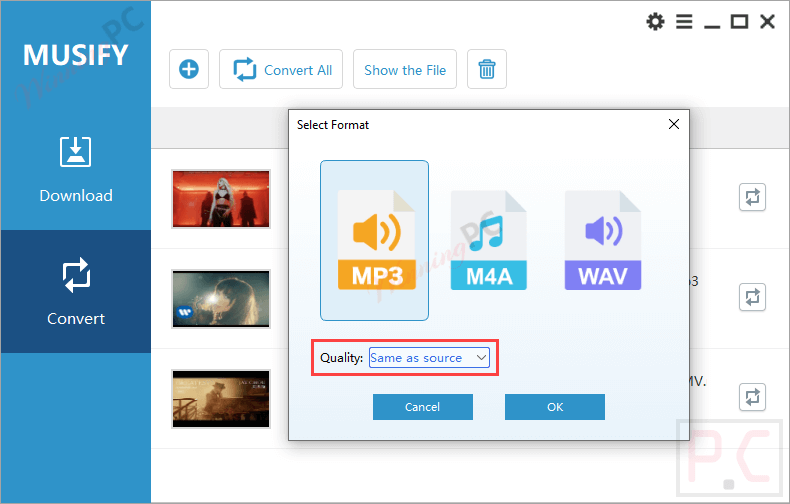Close the Musify window
This screenshot has width=790, height=504.
click(x=767, y=22)
